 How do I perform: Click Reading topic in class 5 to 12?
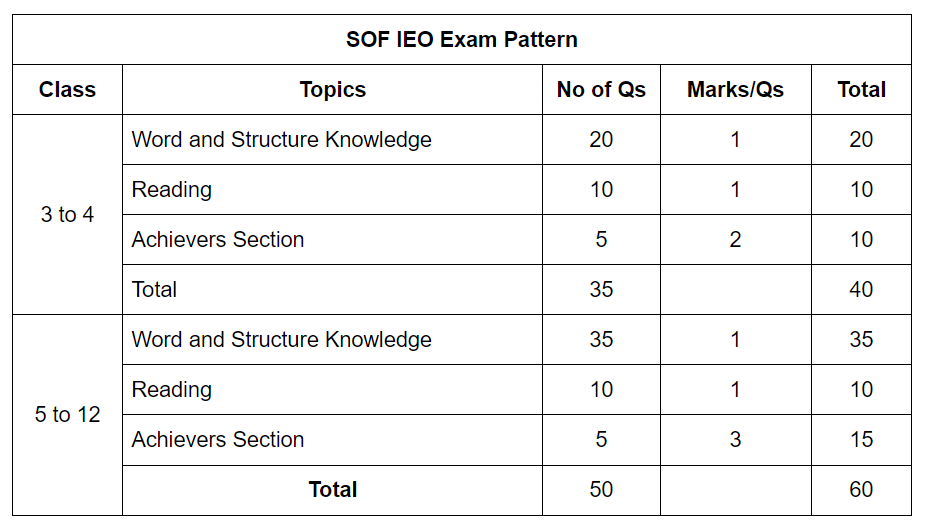[171, 390]
